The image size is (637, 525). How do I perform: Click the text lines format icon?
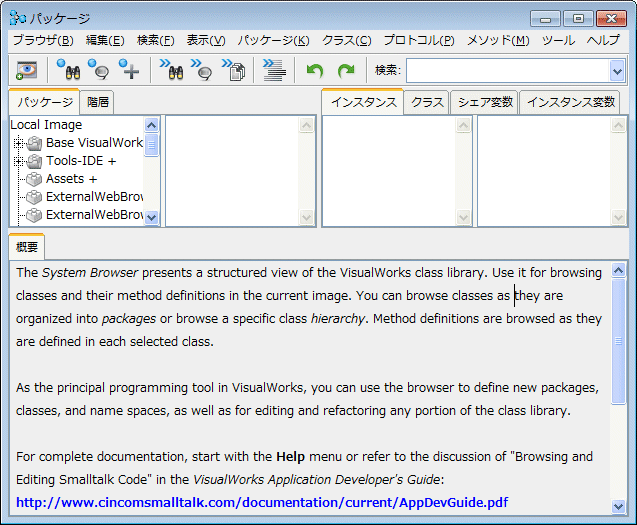273,70
